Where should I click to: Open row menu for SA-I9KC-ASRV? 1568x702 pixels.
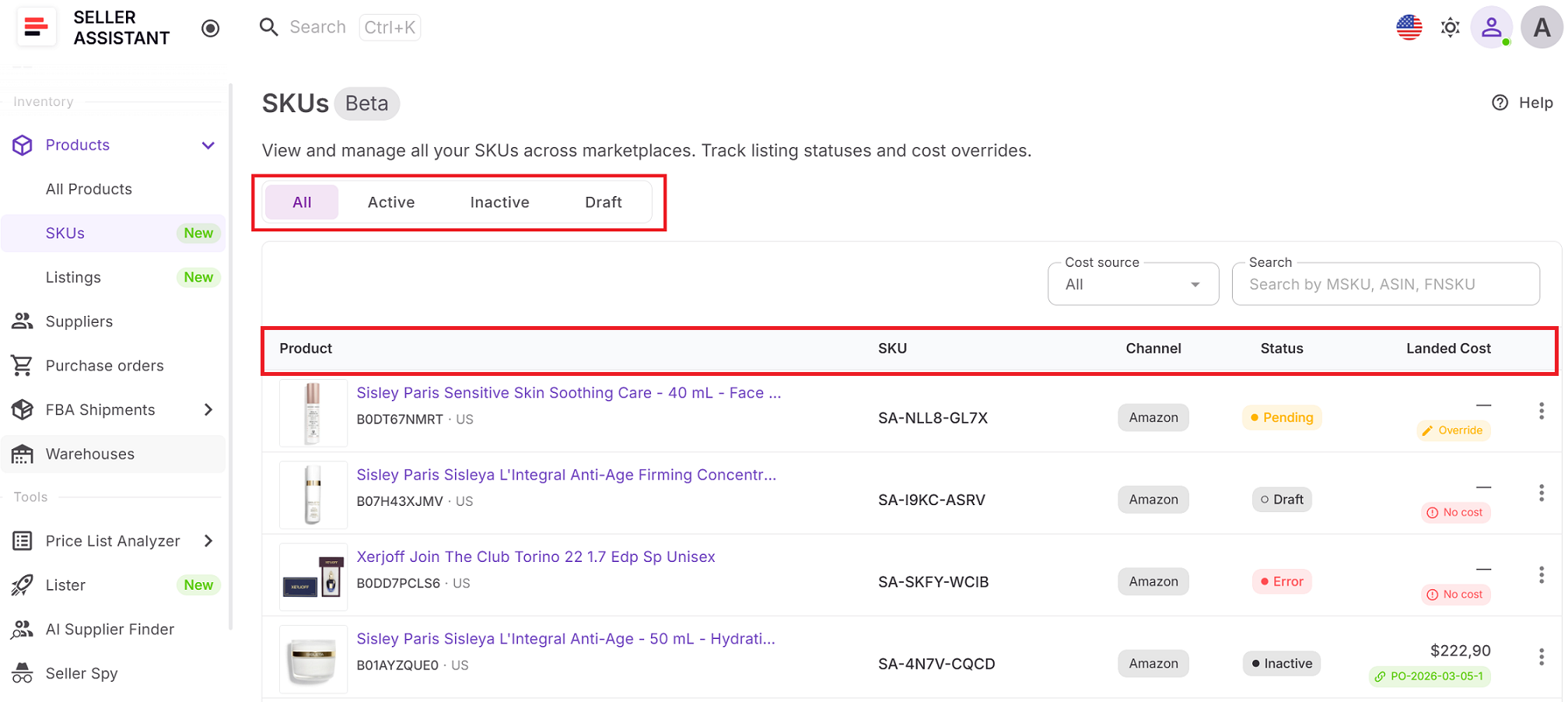tap(1541, 493)
